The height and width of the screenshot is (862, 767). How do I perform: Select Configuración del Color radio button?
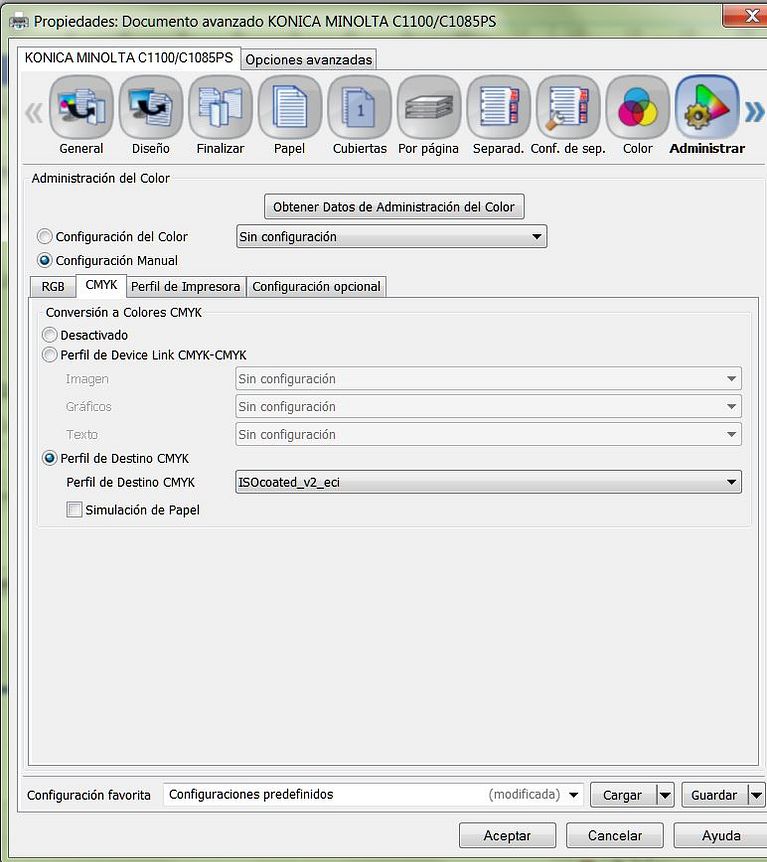[45, 236]
